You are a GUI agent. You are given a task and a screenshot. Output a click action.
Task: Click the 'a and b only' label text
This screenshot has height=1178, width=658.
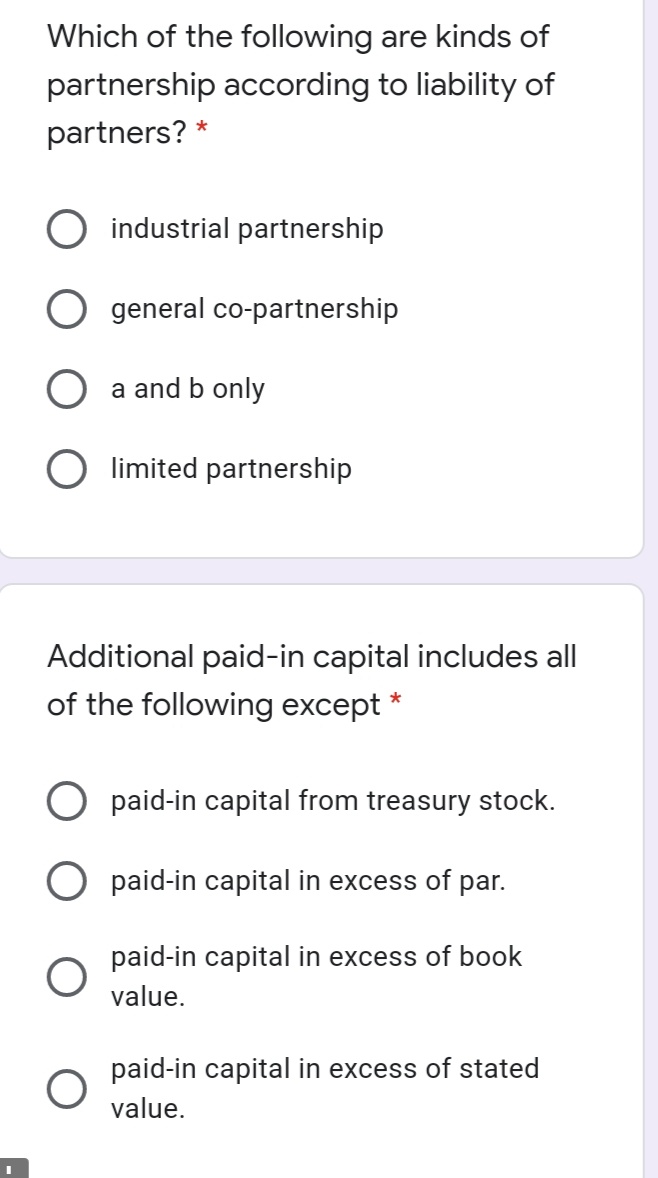coord(188,389)
